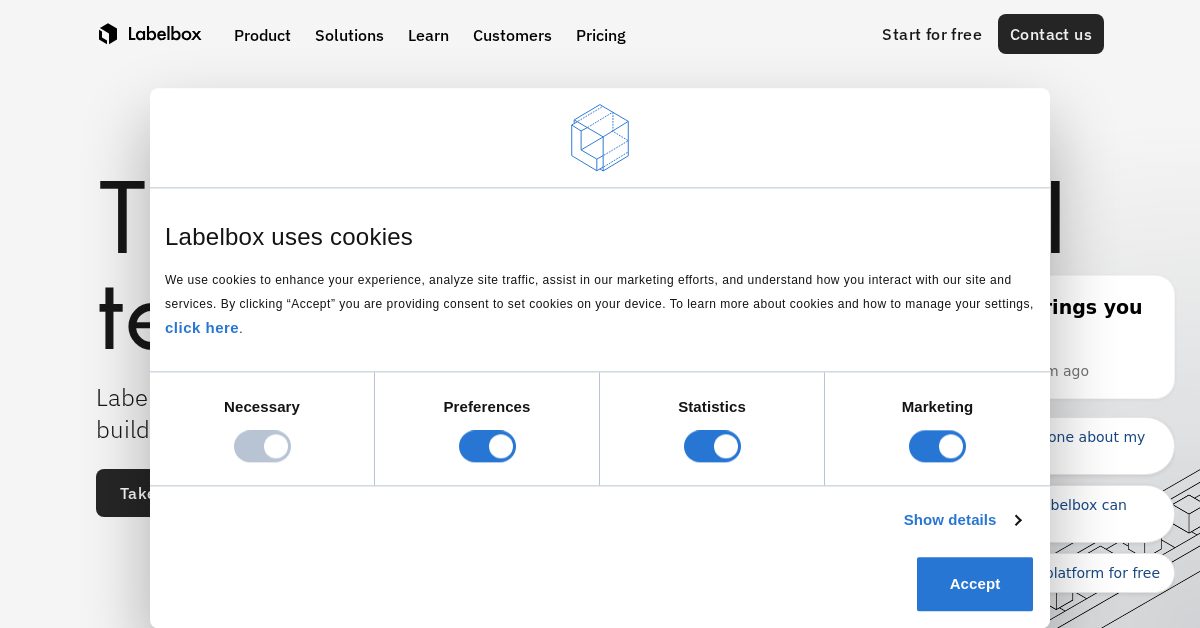Select chat option containing 'belbox can'
1200x628 pixels.
[x=1110, y=514]
